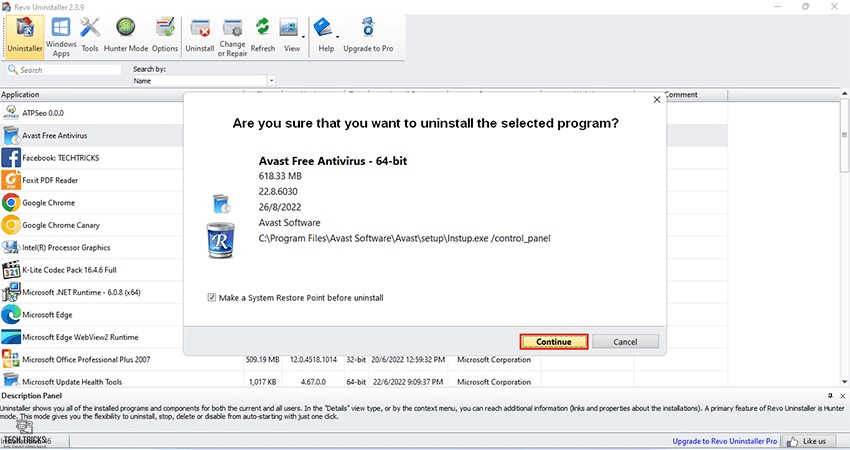Select Google Chrome Canary entry
This screenshot has width=850, height=450.
coord(92,225)
